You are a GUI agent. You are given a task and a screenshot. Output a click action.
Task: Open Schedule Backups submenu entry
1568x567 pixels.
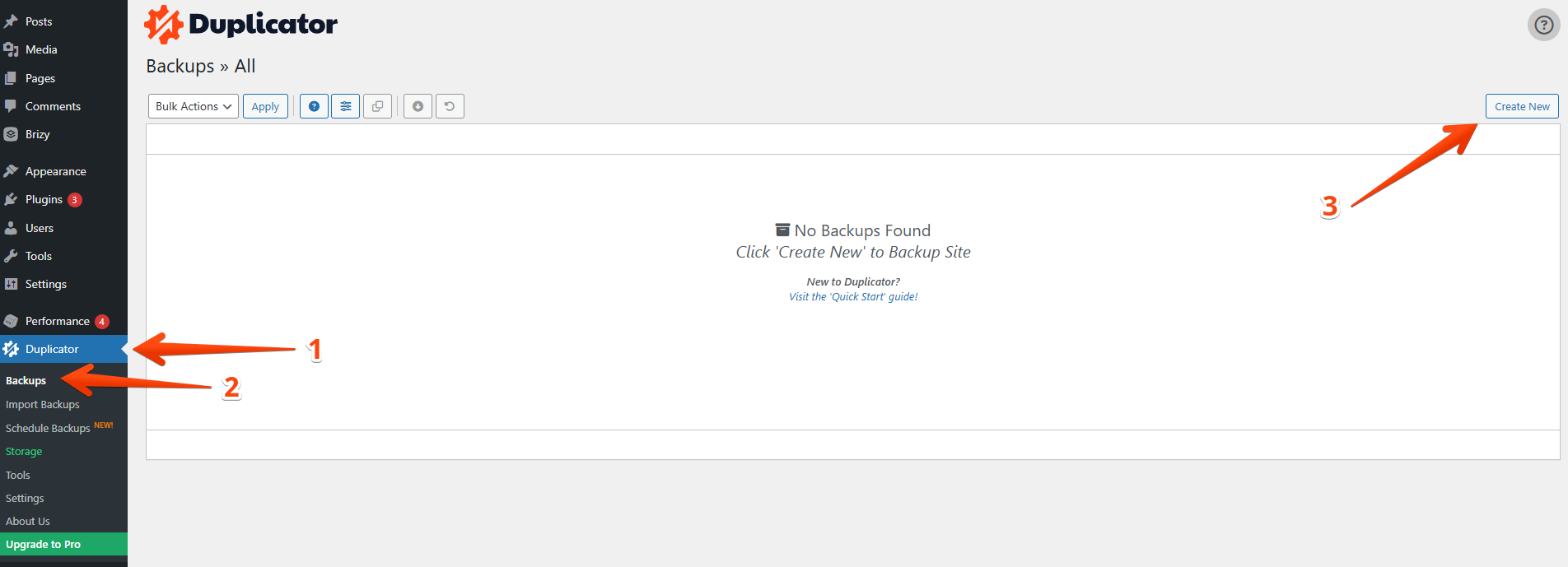[48, 428]
